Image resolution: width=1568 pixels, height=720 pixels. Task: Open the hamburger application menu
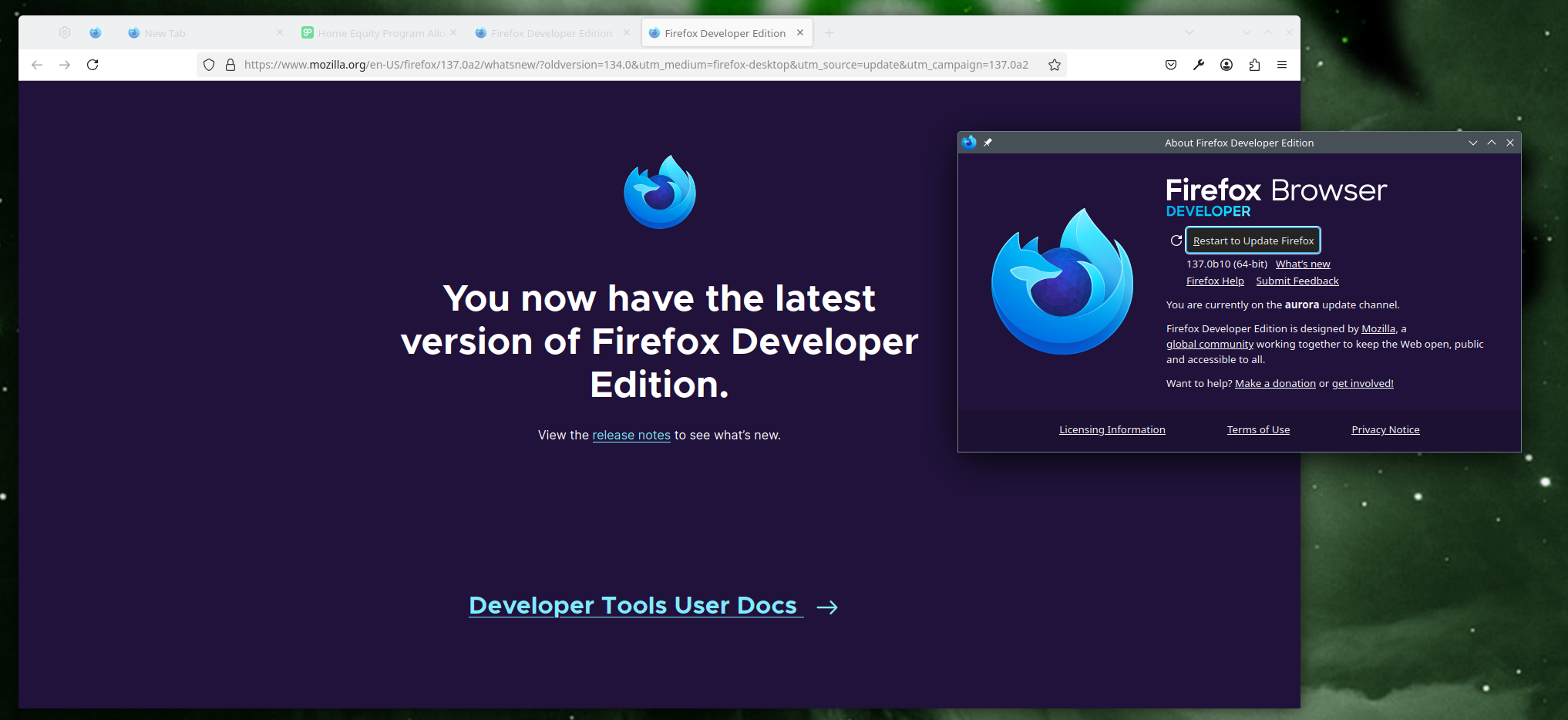(1282, 65)
